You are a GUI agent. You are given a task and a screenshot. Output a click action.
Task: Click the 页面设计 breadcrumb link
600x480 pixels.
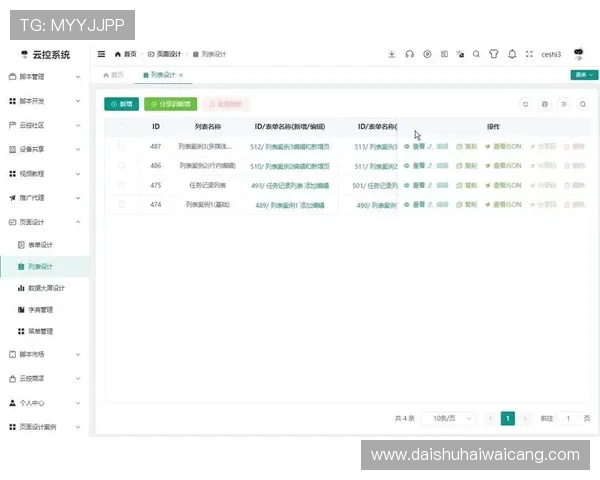click(165, 54)
